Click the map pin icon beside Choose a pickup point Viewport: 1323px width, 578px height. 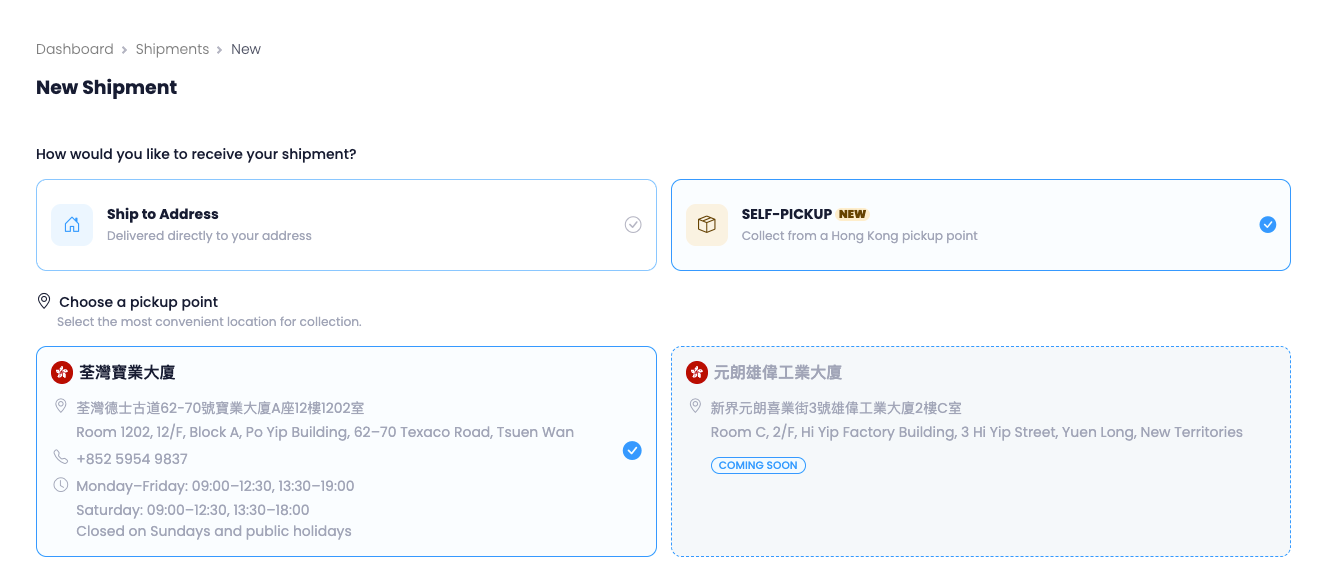(x=44, y=301)
